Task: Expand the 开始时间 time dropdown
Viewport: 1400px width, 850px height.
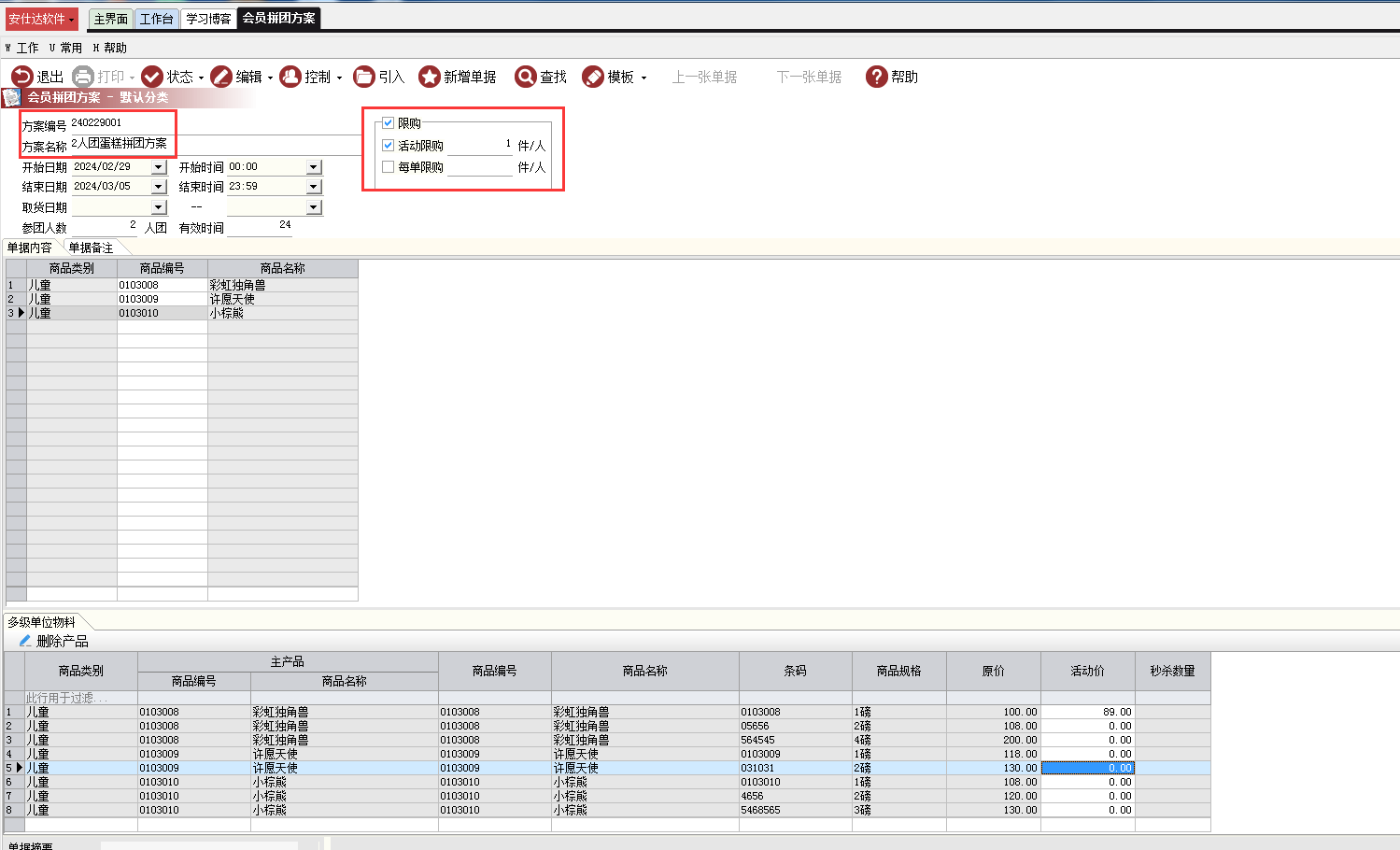Action: point(314,167)
